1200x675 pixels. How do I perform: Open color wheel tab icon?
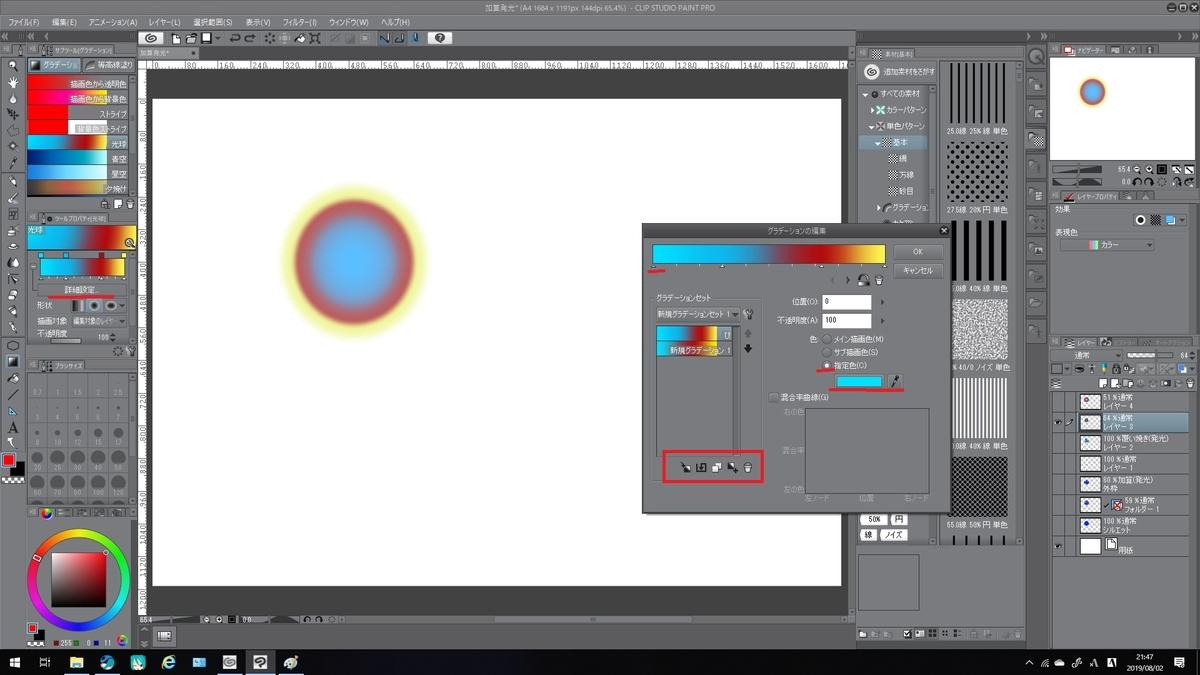pyautogui.click(x=46, y=514)
